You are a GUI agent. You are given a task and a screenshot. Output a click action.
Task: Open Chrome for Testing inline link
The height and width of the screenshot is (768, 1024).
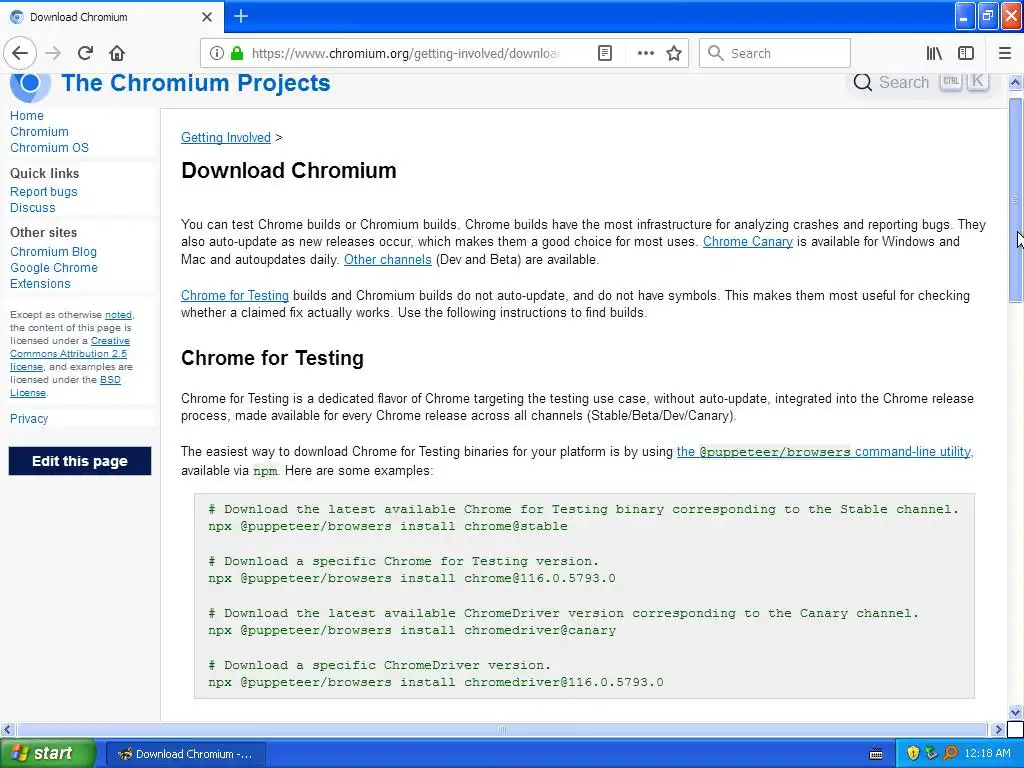[234, 296]
